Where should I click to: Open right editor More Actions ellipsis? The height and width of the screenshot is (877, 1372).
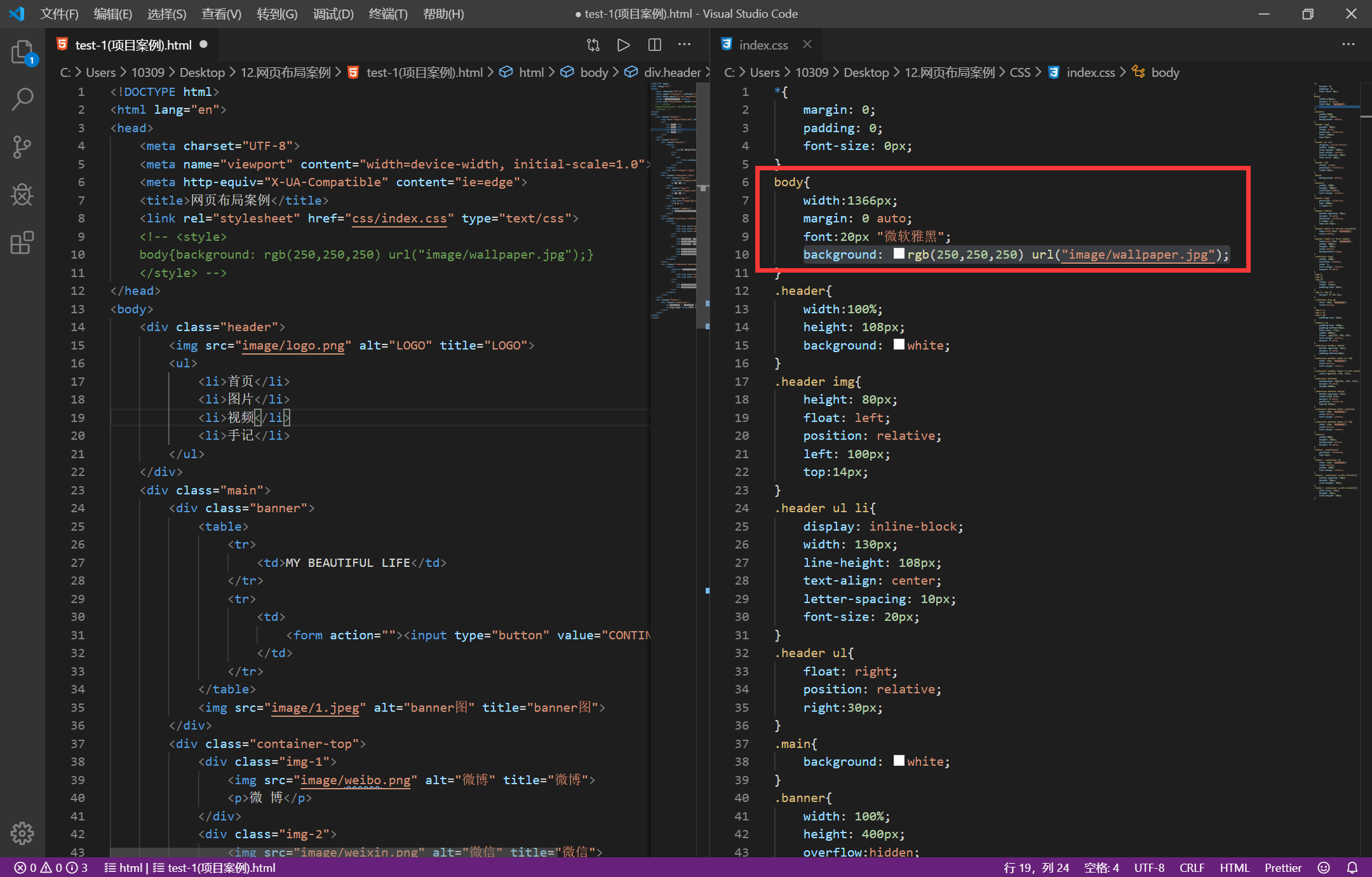(1348, 44)
